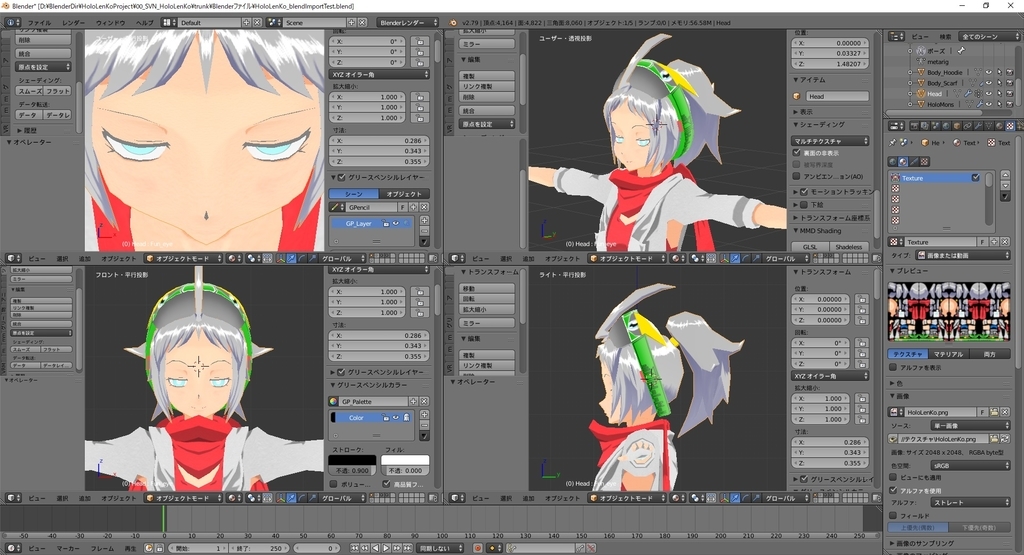Open the Modifiers properties tab wrench icon
Viewport: 1024px width, 555px height.
[978, 126]
